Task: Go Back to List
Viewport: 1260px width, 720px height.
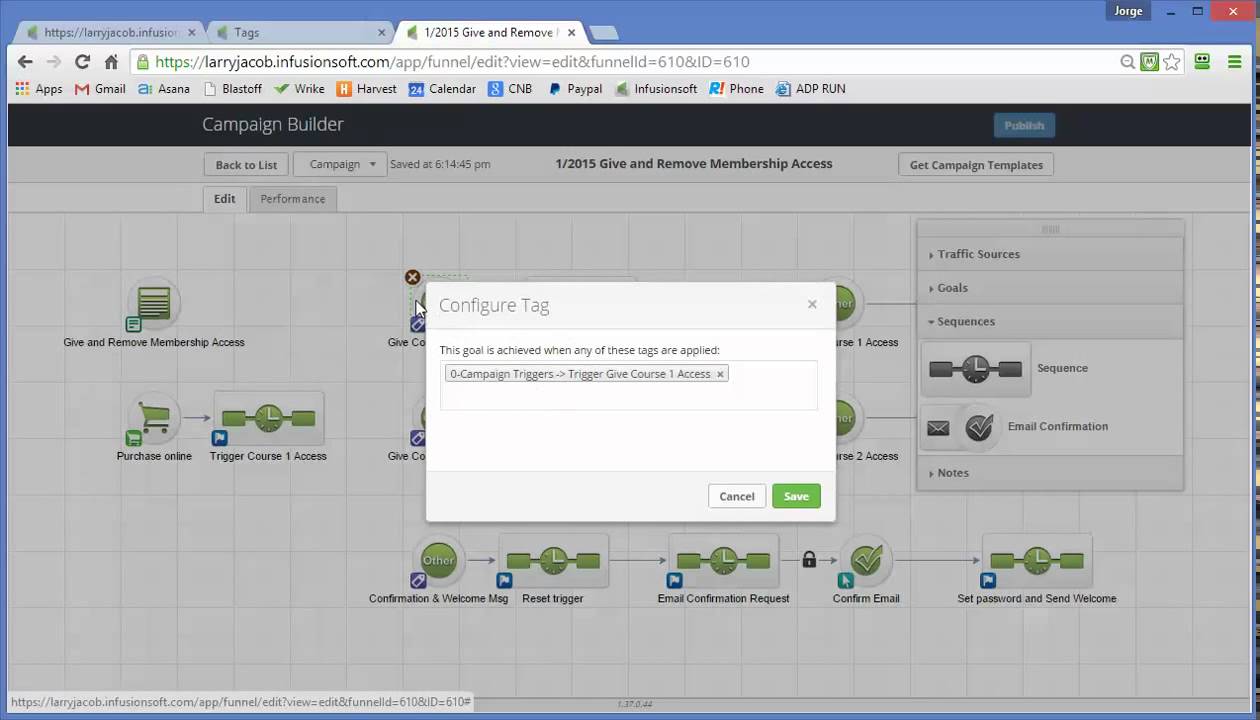Action: coord(246,165)
